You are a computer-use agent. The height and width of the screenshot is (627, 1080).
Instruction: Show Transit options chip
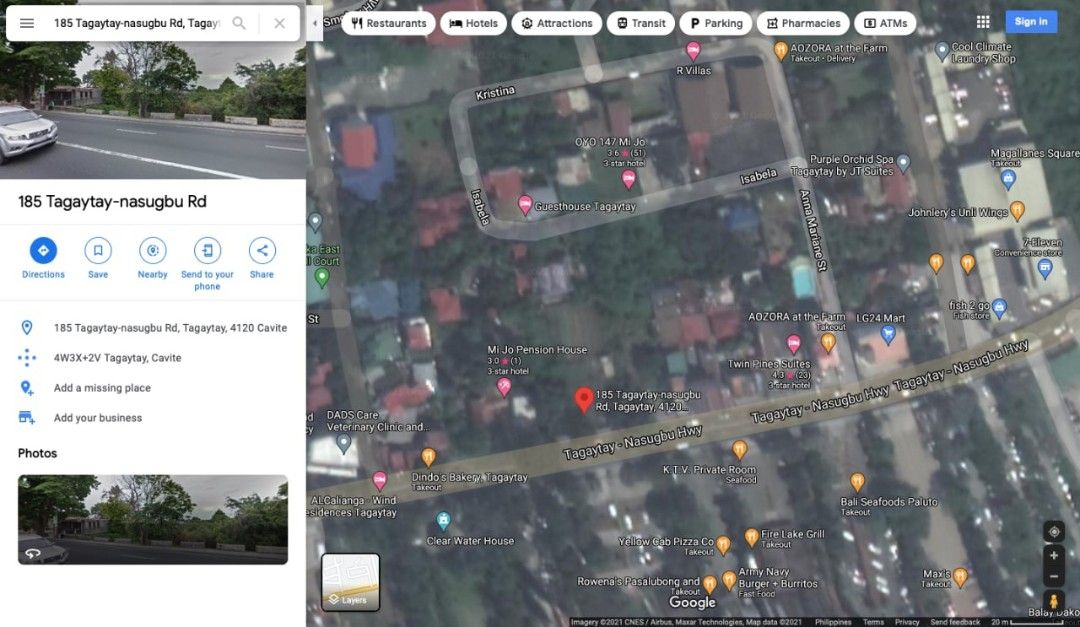[641, 23]
